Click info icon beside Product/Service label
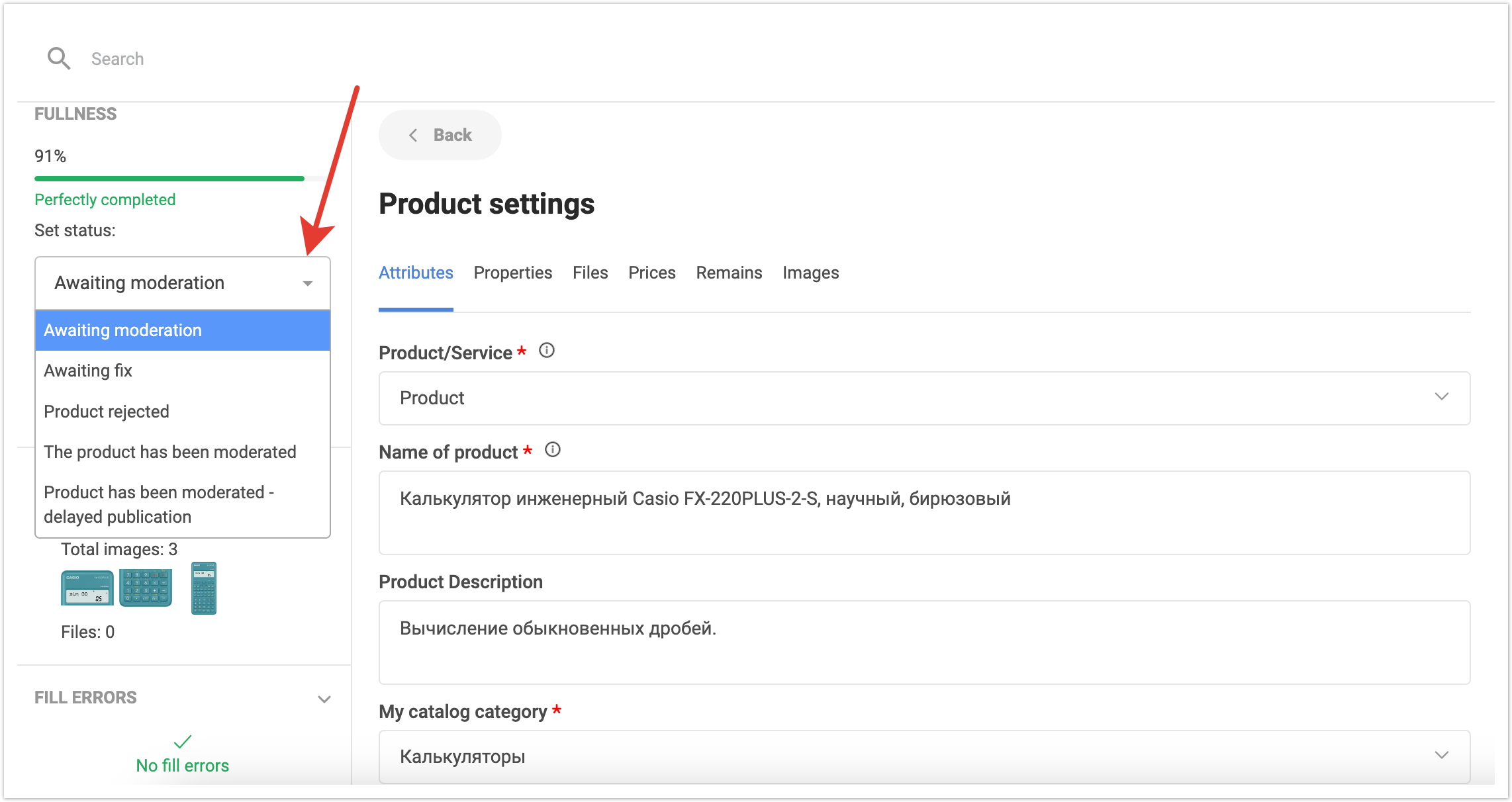1512x802 pixels. tap(547, 351)
